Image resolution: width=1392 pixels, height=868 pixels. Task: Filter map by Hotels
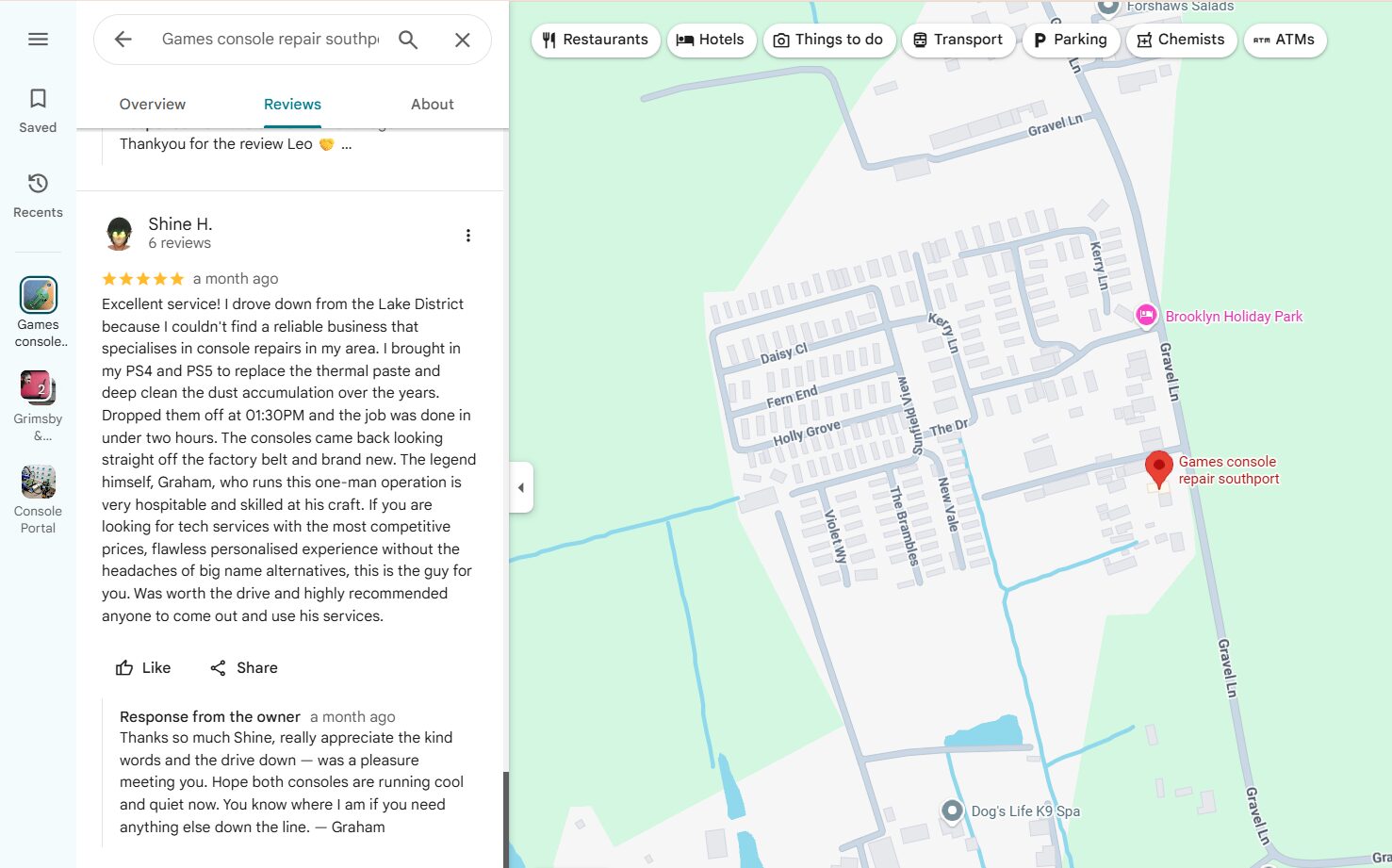click(x=711, y=40)
